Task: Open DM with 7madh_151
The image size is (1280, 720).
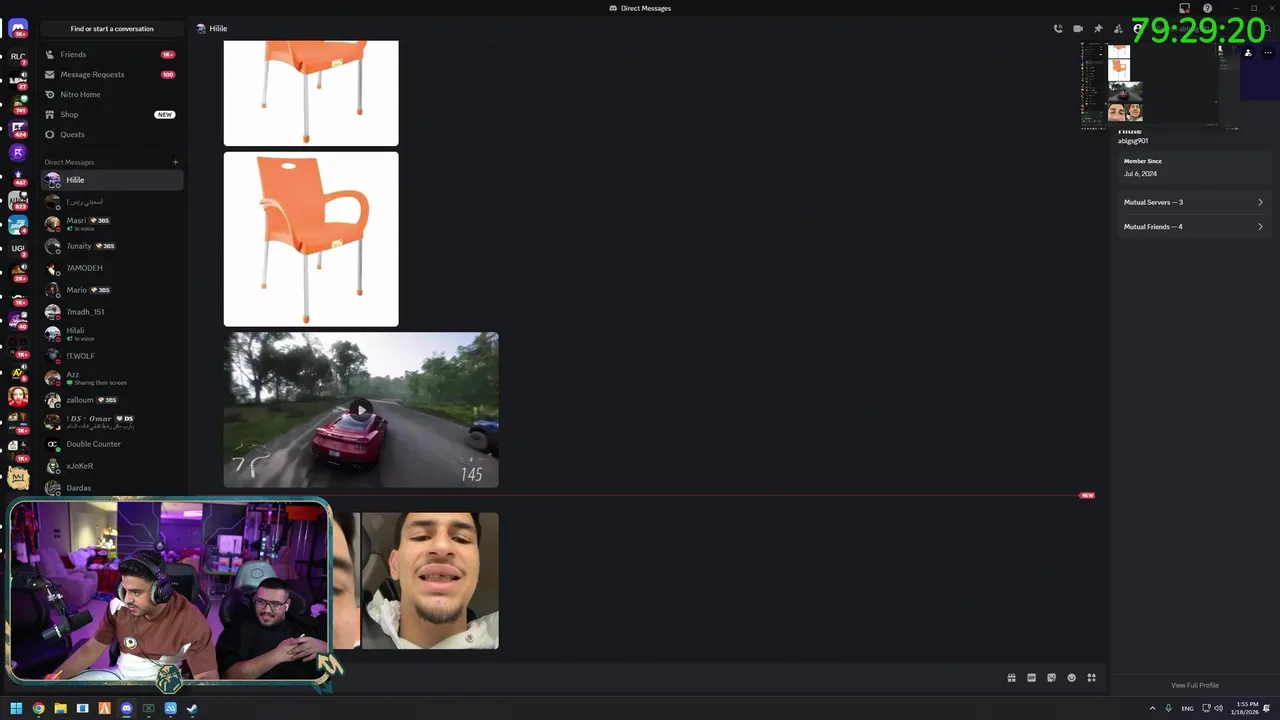Action: click(112, 312)
